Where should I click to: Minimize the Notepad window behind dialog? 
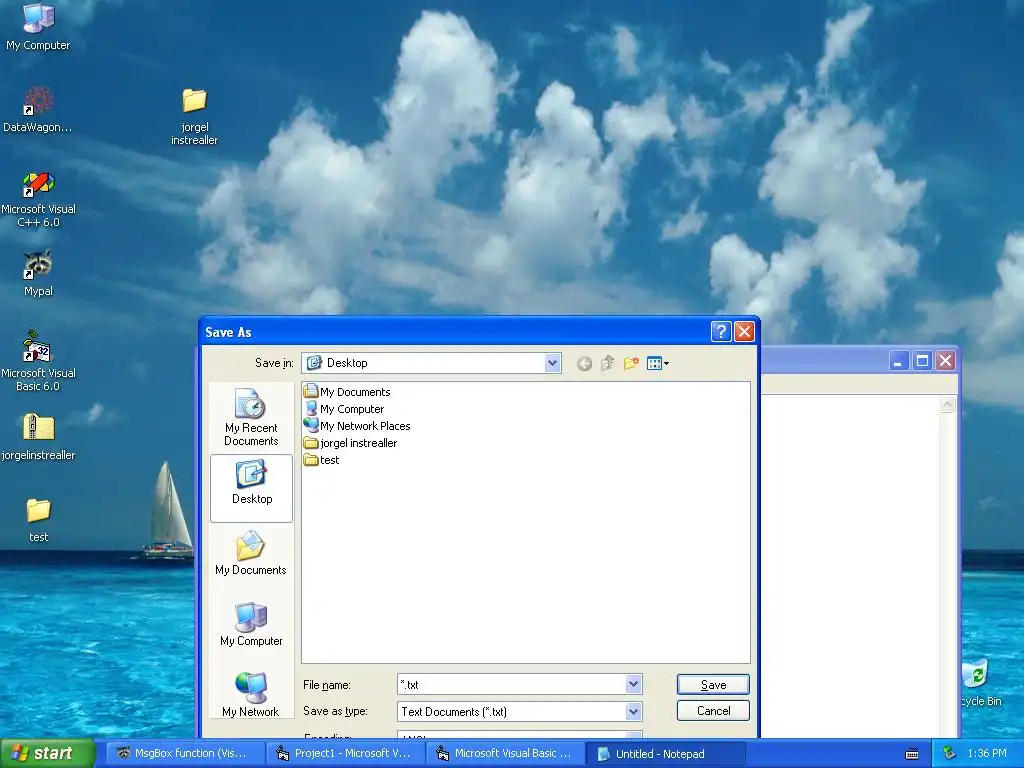[x=899, y=360]
